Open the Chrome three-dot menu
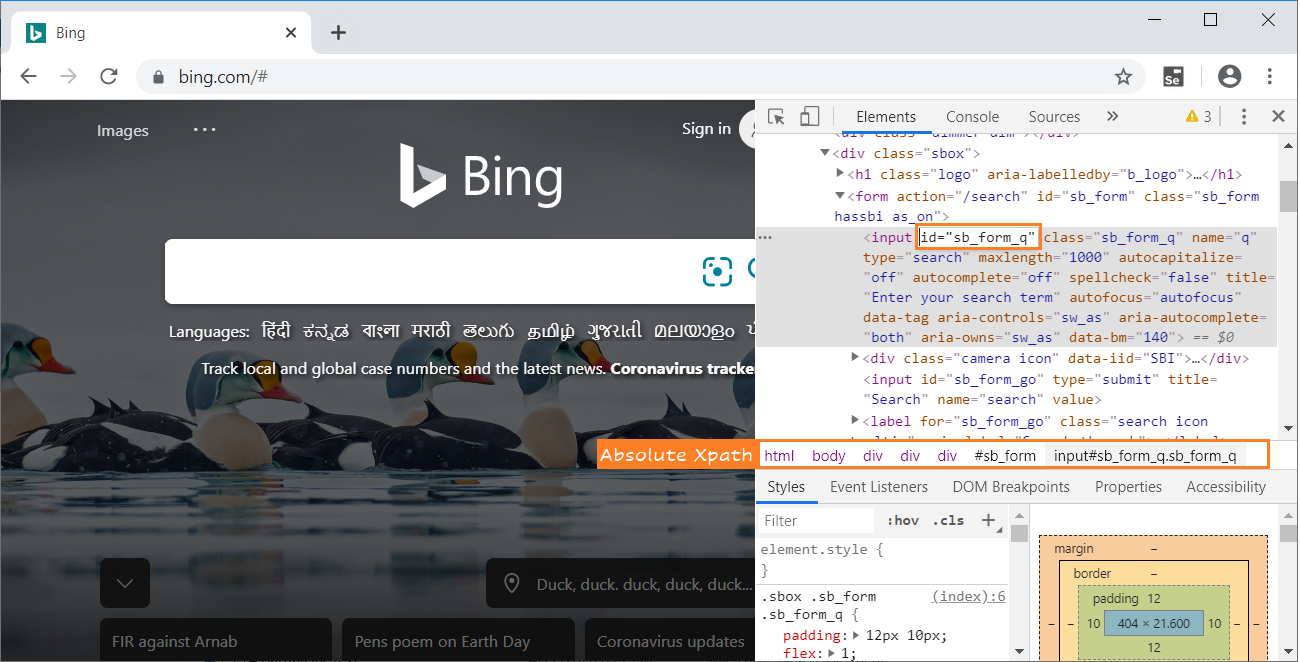The height and width of the screenshot is (662, 1300). pos(1270,77)
